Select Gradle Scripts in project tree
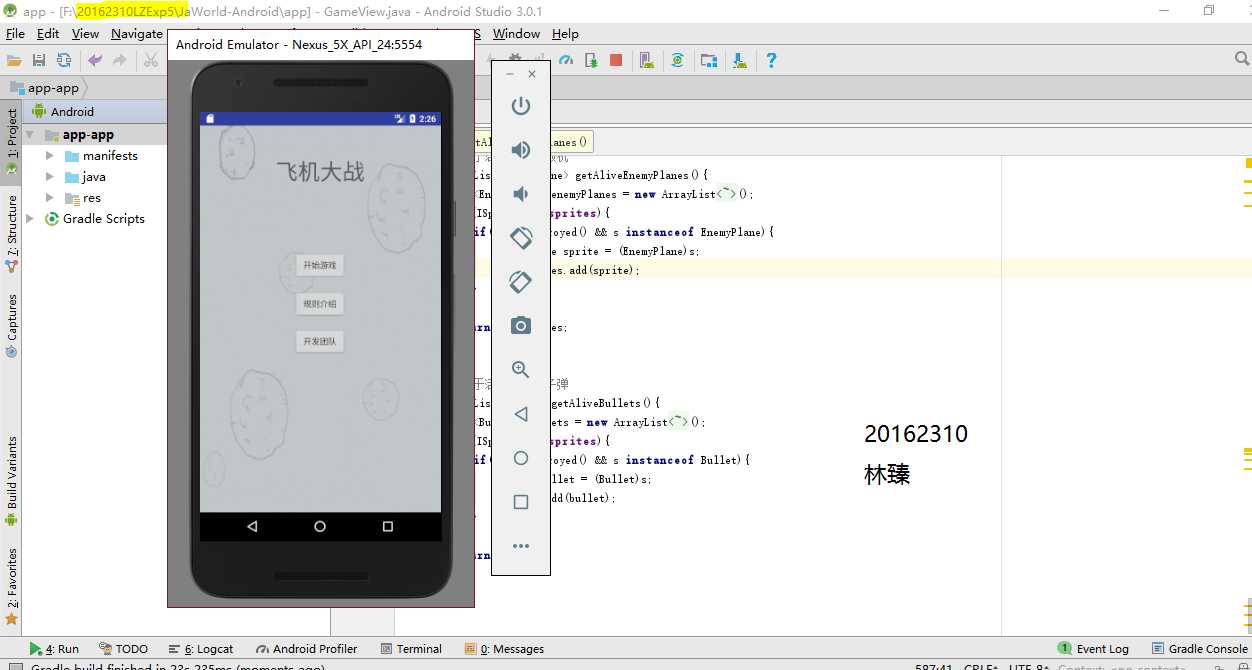Image resolution: width=1252 pixels, height=670 pixels. (x=104, y=219)
